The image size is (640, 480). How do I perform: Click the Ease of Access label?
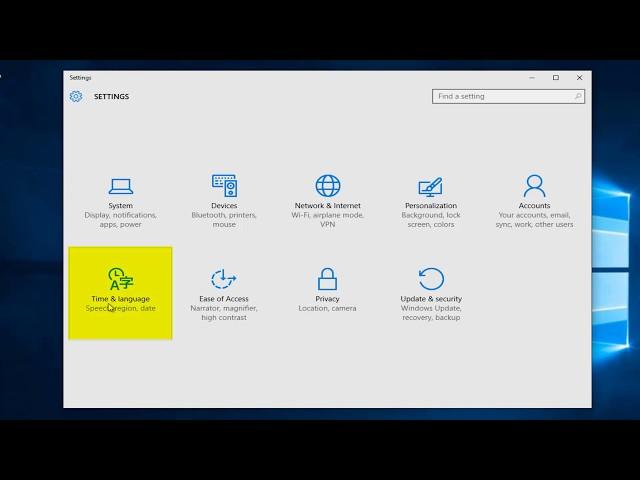pos(224,299)
